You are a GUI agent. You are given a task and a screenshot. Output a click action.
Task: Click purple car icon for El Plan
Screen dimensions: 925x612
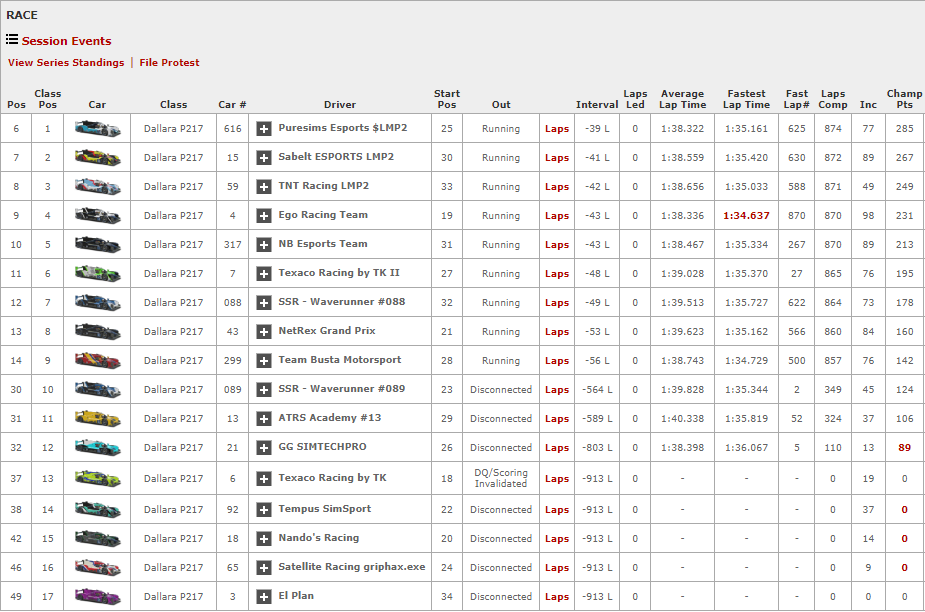click(97, 596)
